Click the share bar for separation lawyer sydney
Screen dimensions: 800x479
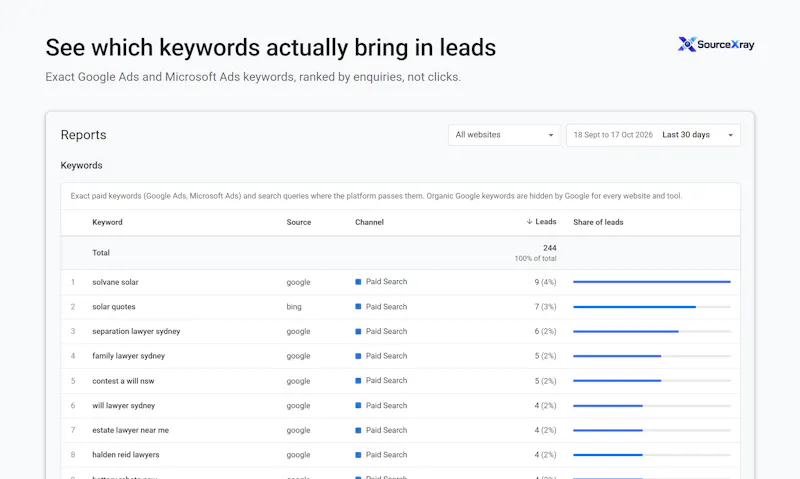pyautogui.click(x=652, y=332)
